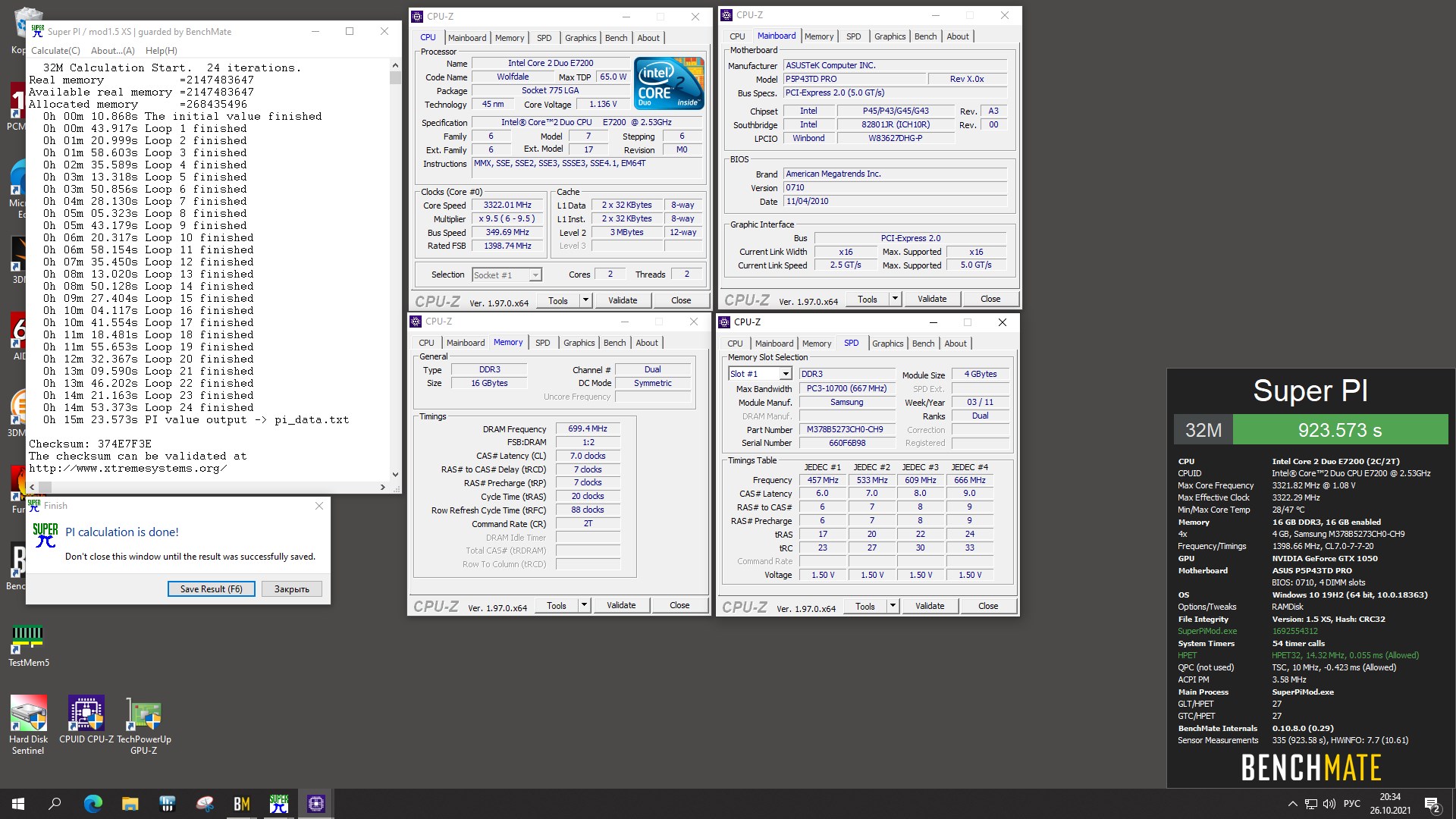Switch to CPU-Z taskbar icon

point(316,804)
